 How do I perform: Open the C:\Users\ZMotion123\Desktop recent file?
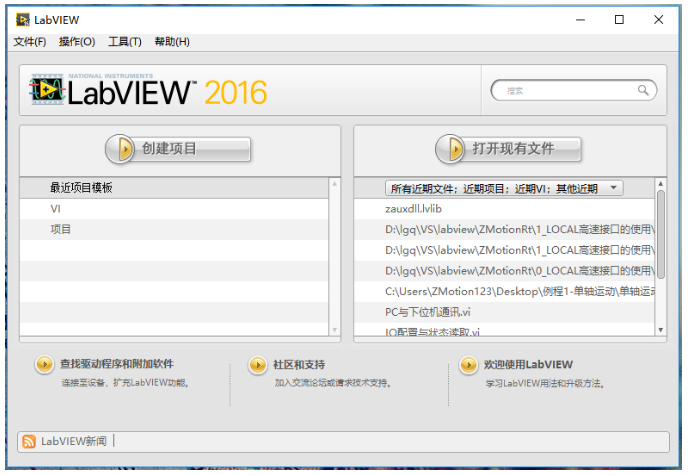[504, 292]
